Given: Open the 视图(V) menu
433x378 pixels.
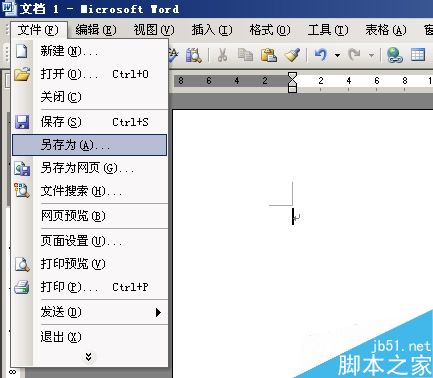Looking at the screenshot, I should coord(154,30).
